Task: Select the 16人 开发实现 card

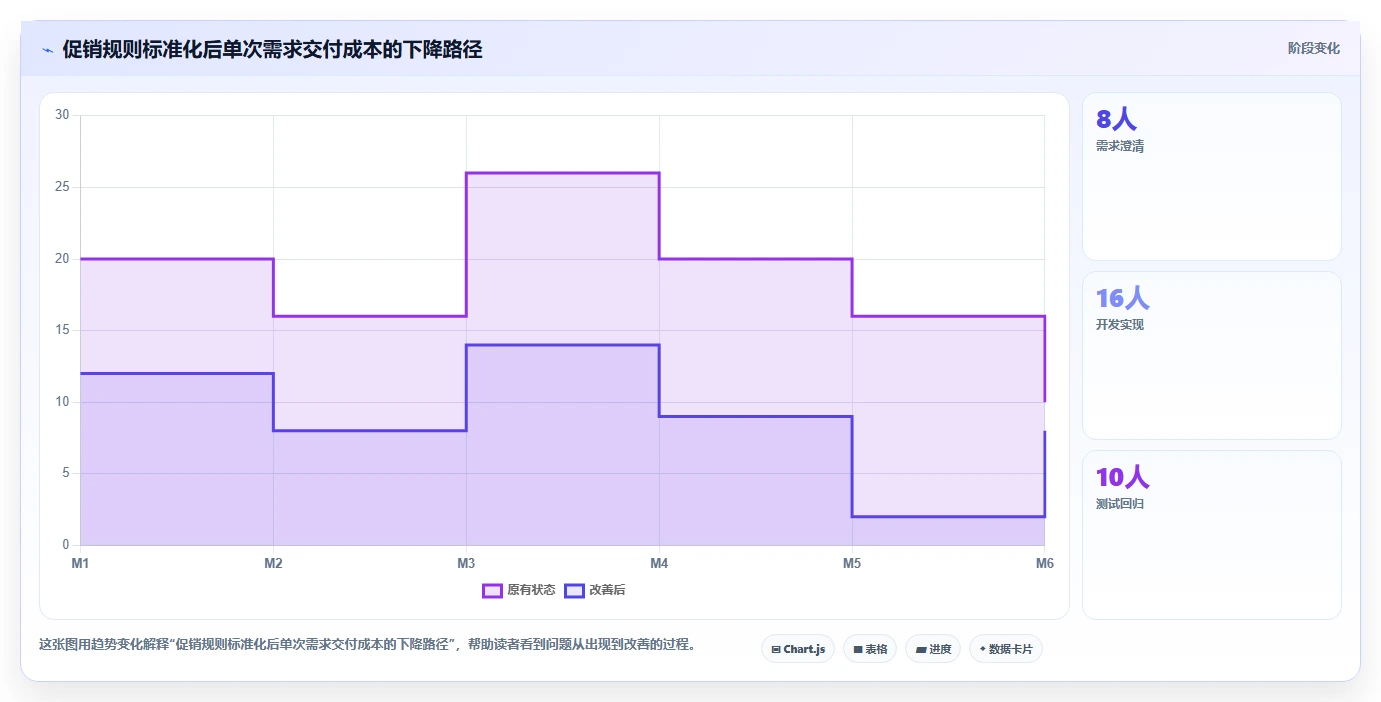Action: coord(1211,355)
